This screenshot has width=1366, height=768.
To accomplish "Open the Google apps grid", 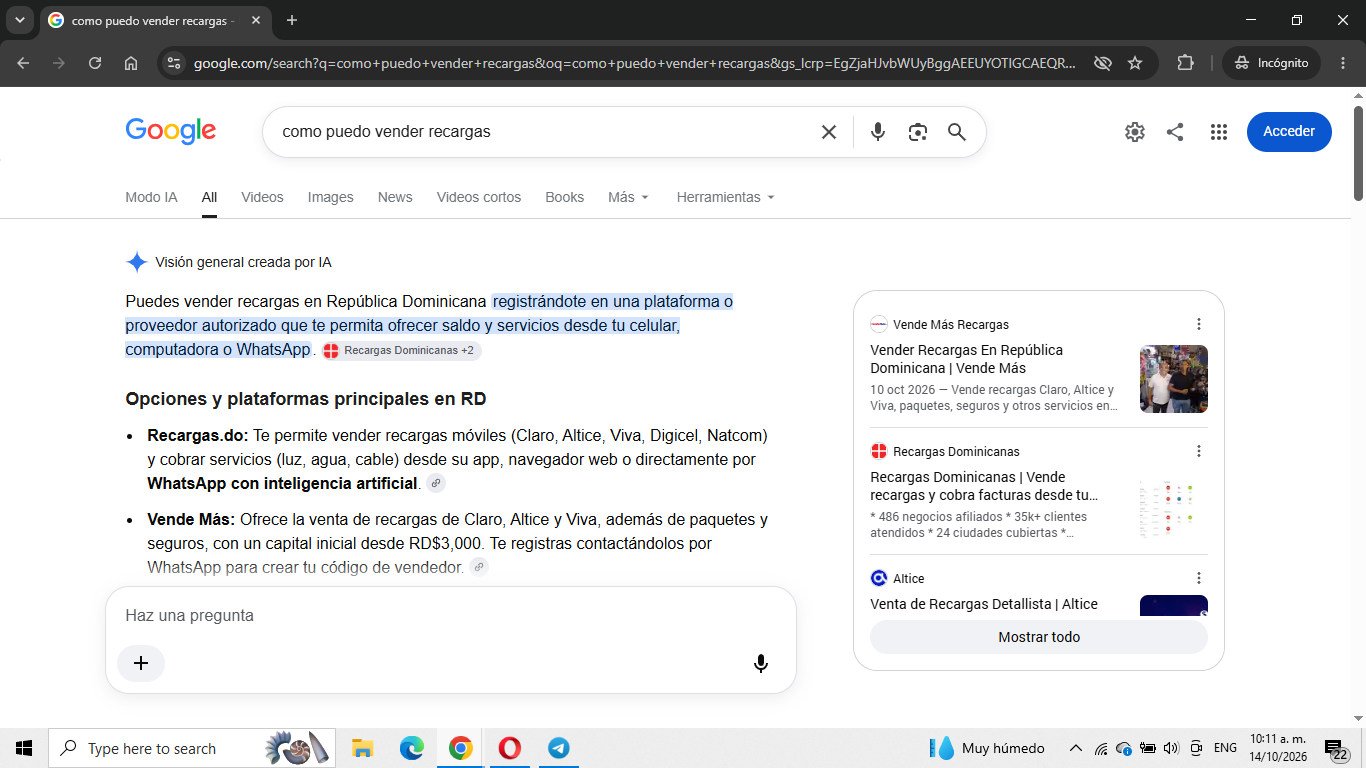I will pyautogui.click(x=1218, y=132).
